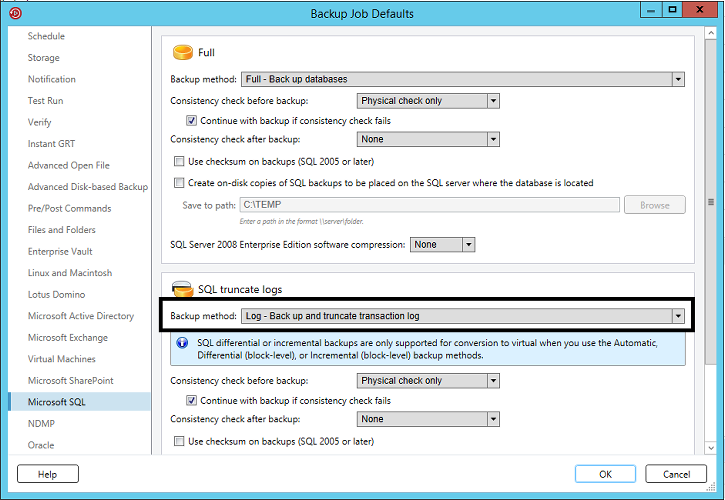Click the blue information icon
Image resolution: width=725 pixels, height=500 pixels.
pyautogui.click(x=182, y=343)
